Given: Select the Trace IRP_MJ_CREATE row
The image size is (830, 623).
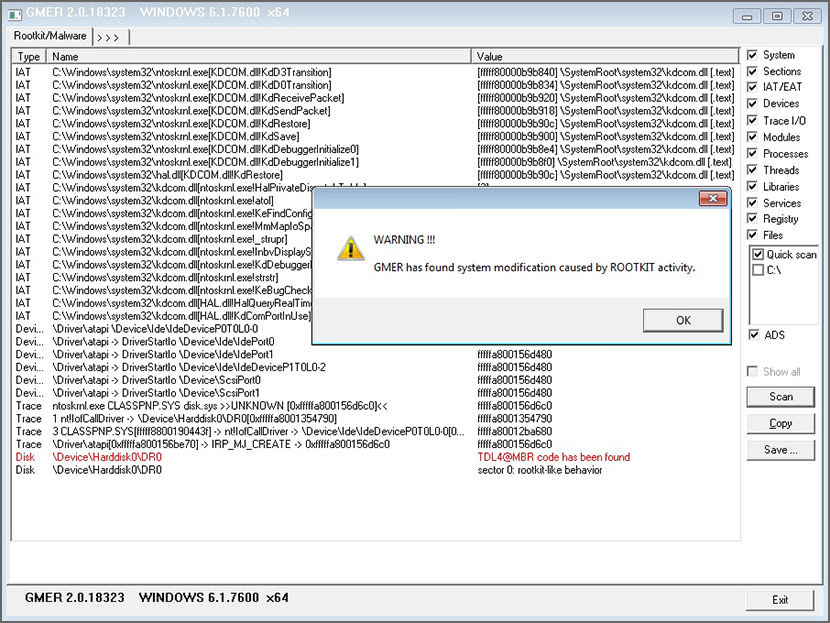Looking at the screenshot, I should [x=375, y=445].
